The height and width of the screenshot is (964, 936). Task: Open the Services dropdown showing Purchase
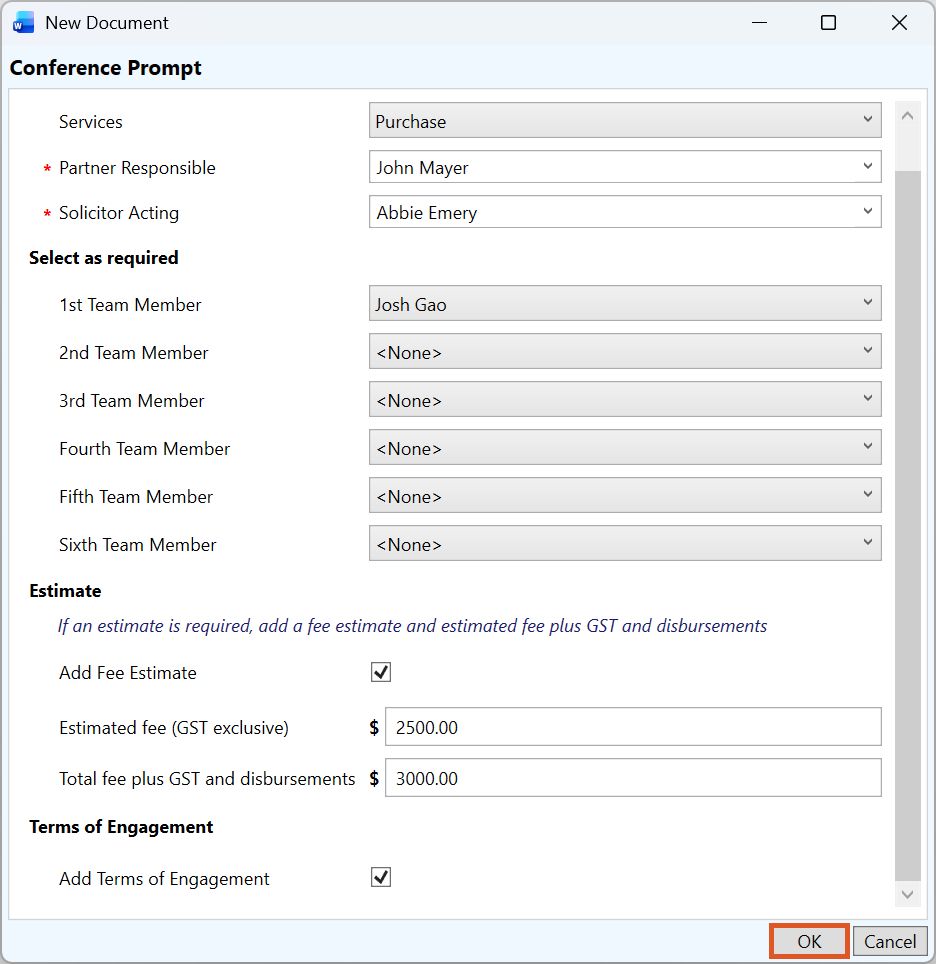click(x=625, y=120)
